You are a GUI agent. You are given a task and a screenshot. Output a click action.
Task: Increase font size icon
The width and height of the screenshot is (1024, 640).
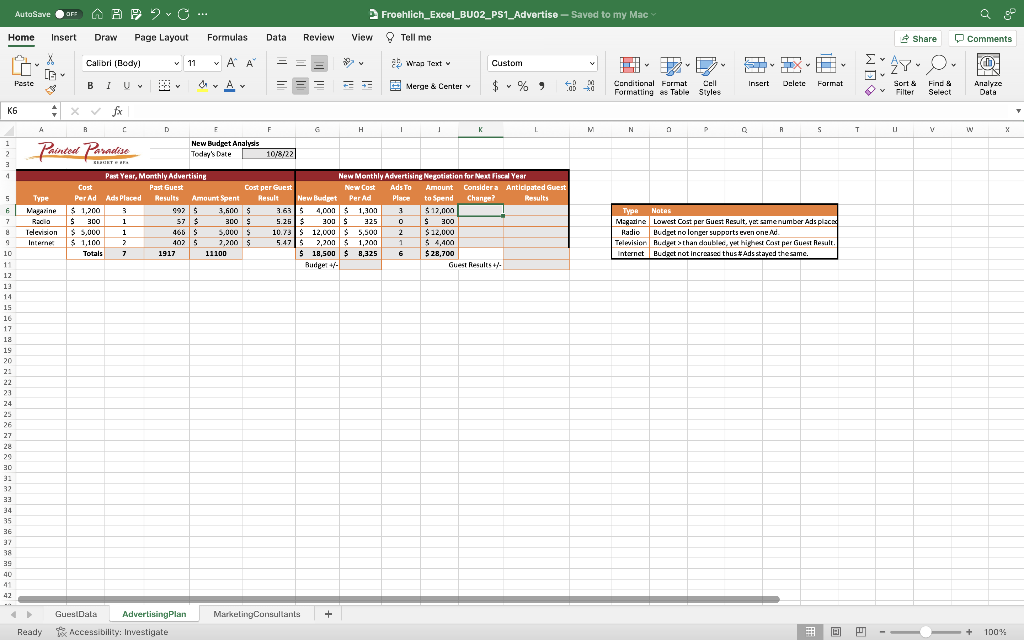pos(232,63)
